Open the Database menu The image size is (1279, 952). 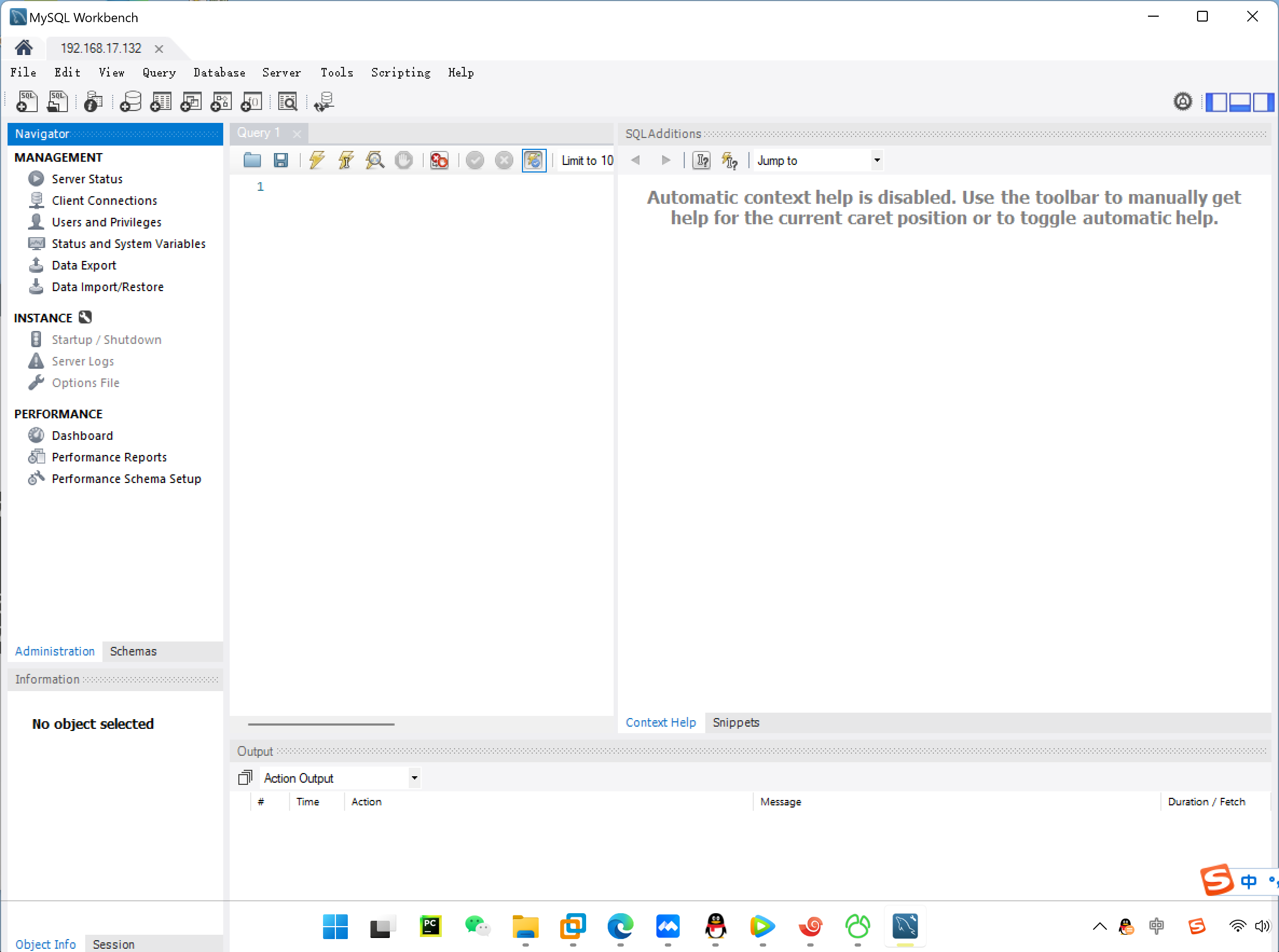tap(219, 73)
